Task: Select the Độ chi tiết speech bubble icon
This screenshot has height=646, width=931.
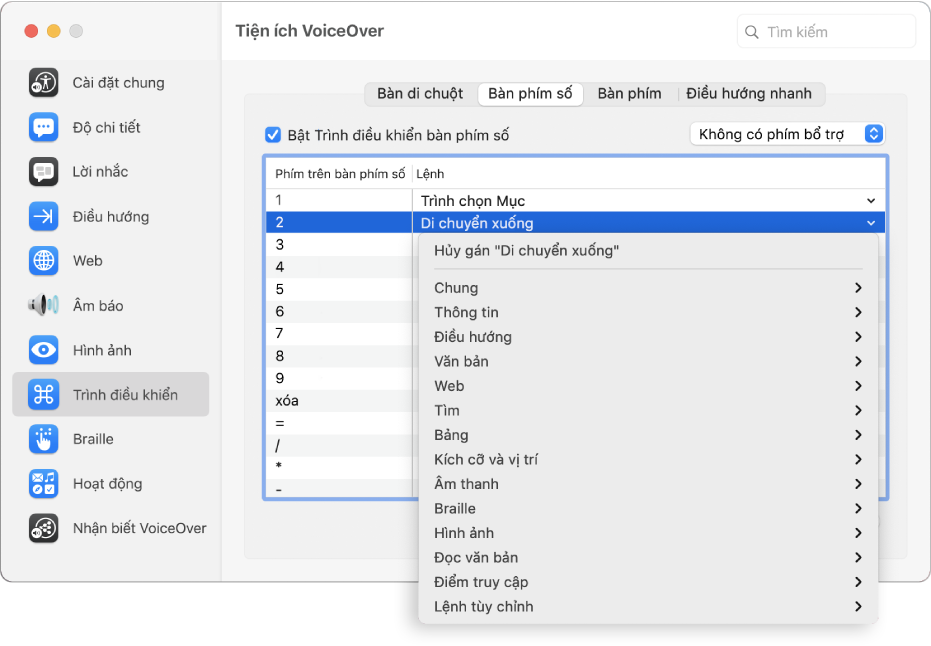Action: pyautogui.click(x=44, y=127)
